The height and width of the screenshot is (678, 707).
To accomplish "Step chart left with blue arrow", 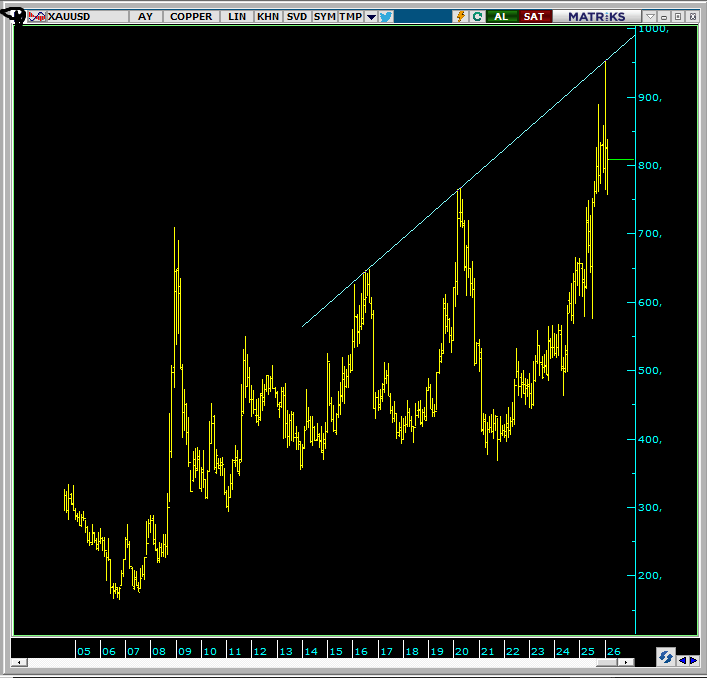I will (682, 659).
